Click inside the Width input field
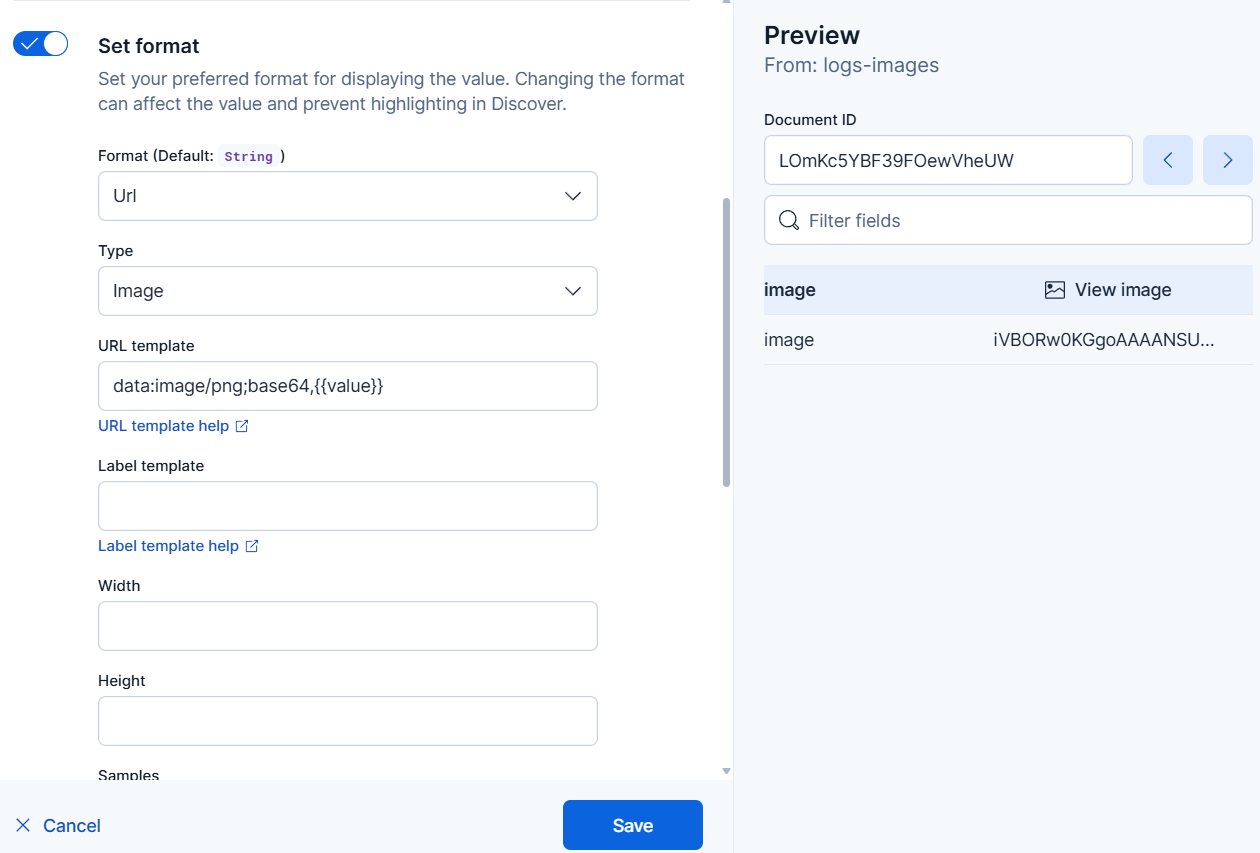The image size is (1260, 853). tap(347, 625)
